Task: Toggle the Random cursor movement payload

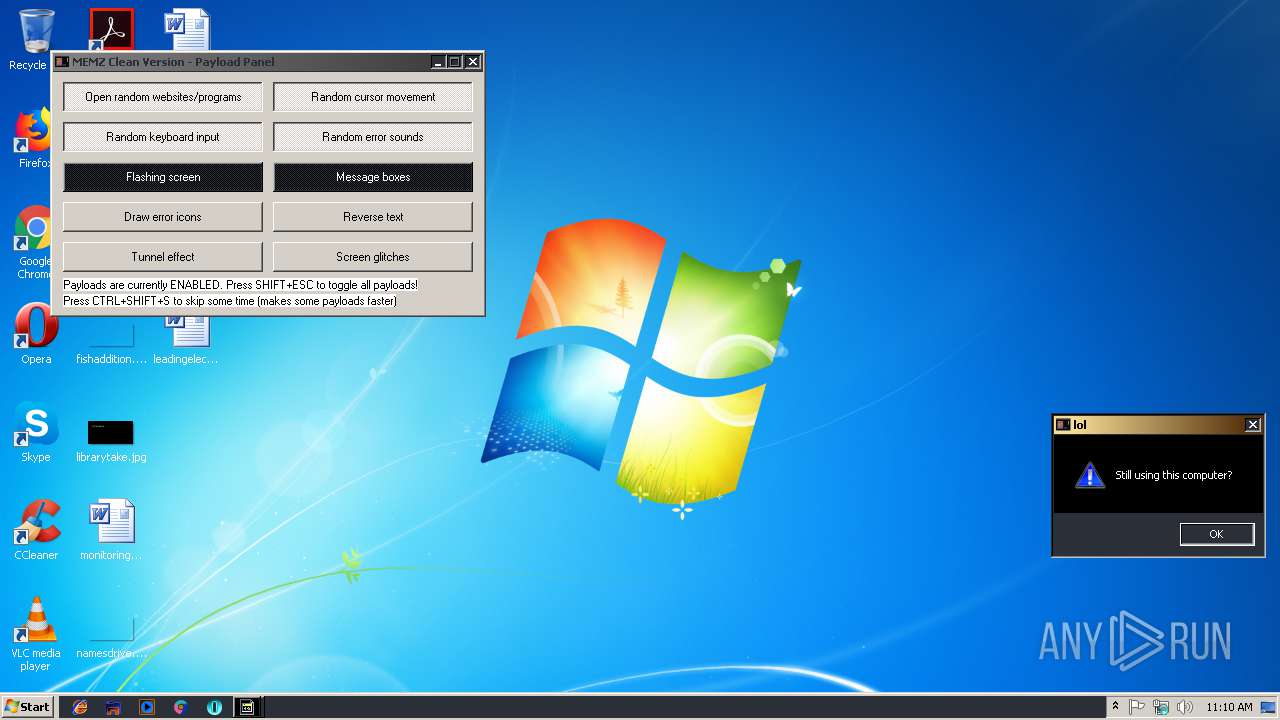Action: click(373, 97)
